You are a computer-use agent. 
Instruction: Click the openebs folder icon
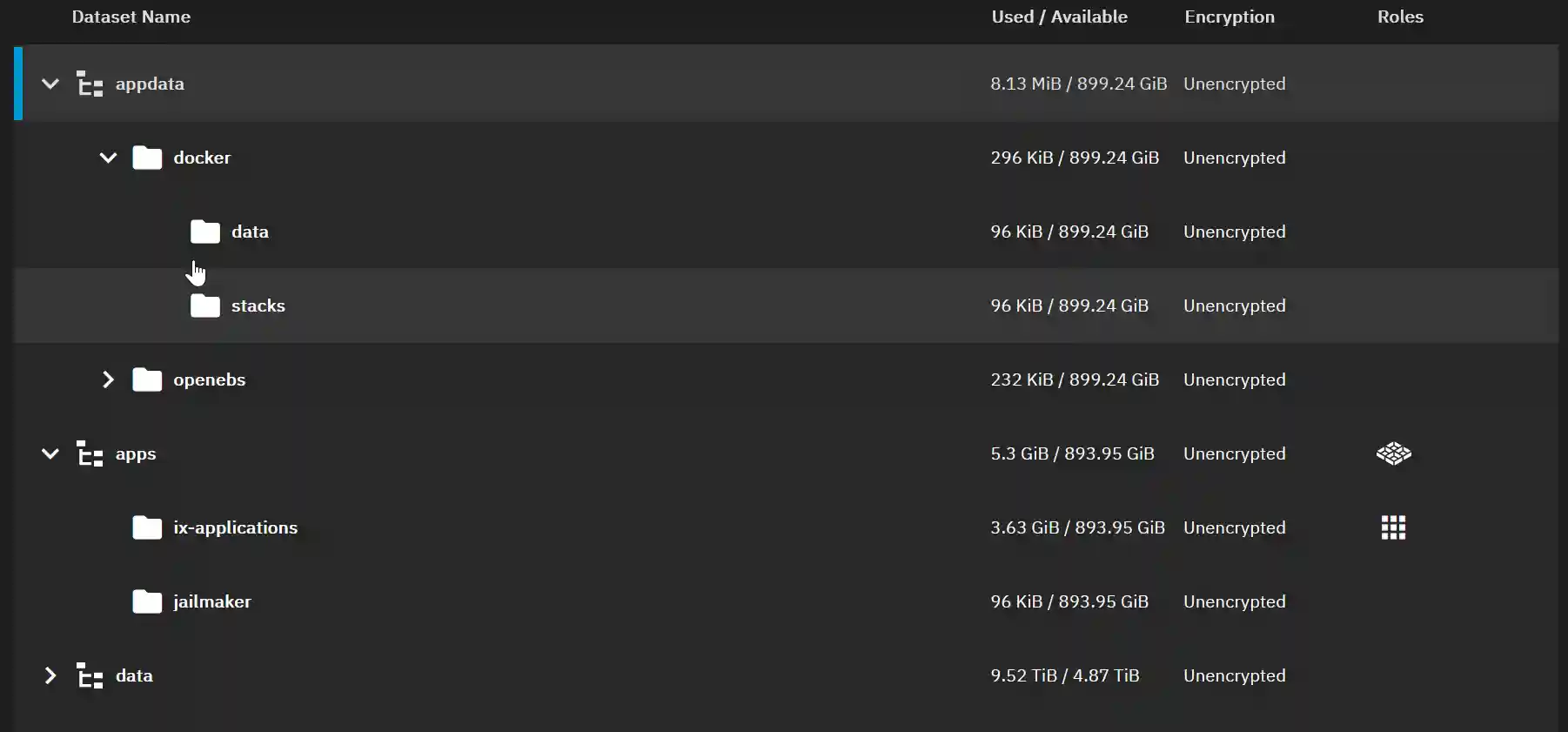coord(147,379)
